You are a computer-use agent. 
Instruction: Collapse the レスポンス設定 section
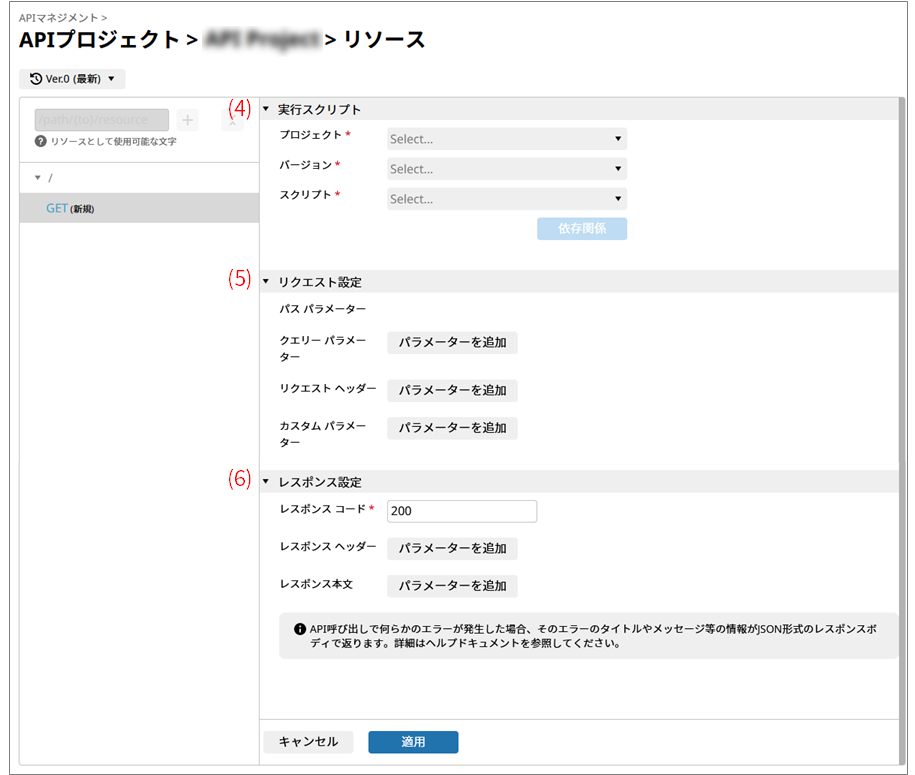pos(266,482)
